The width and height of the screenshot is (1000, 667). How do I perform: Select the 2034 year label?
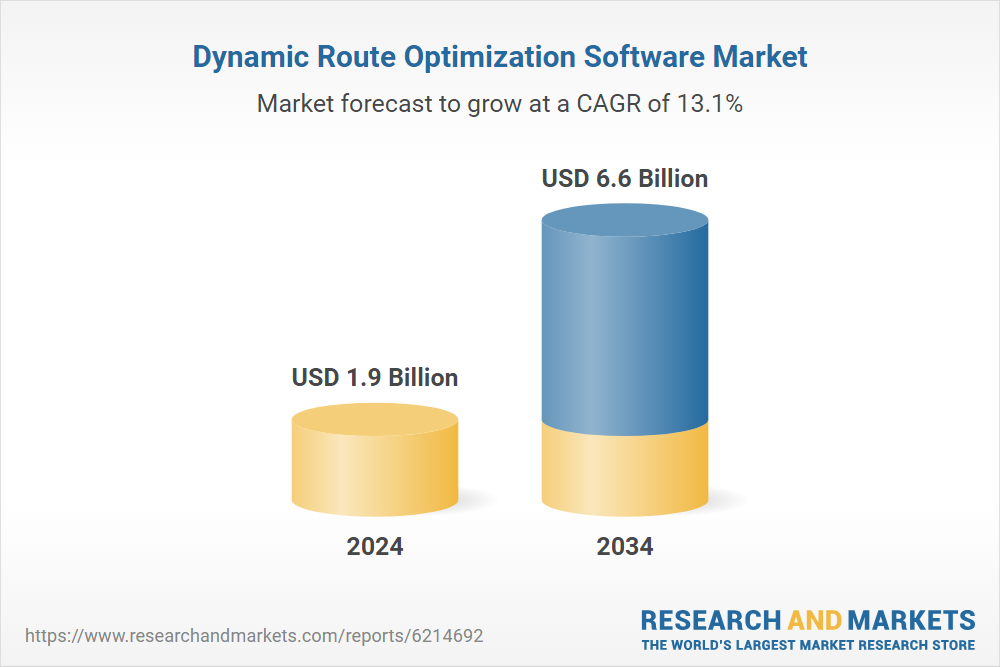click(x=624, y=547)
